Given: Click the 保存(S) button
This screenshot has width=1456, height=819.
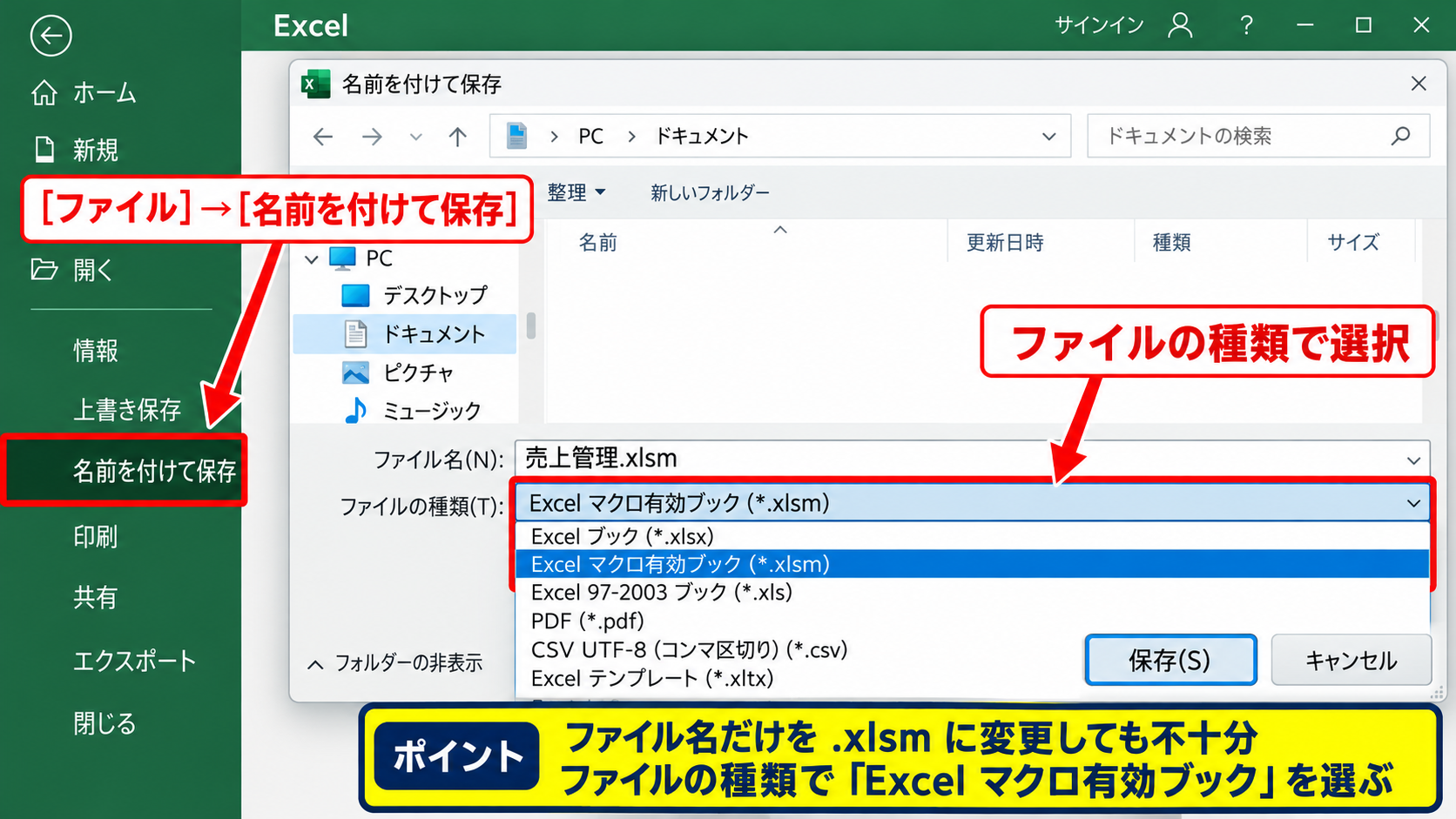Looking at the screenshot, I should [x=1170, y=660].
